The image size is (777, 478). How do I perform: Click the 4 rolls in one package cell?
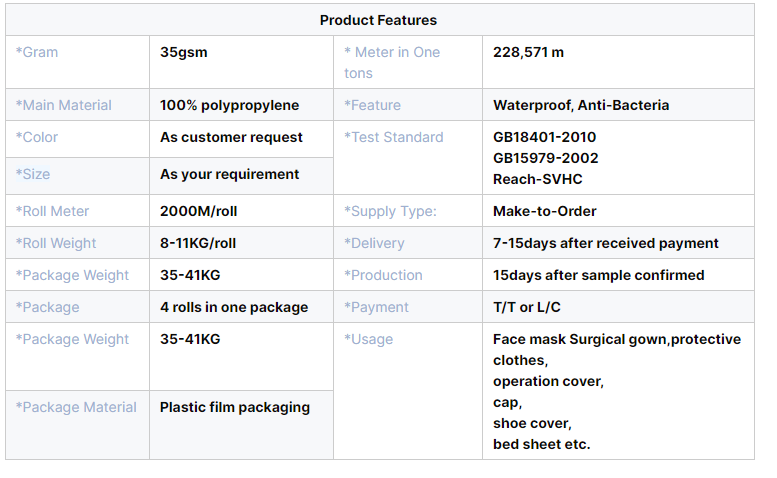tap(234, 307)
